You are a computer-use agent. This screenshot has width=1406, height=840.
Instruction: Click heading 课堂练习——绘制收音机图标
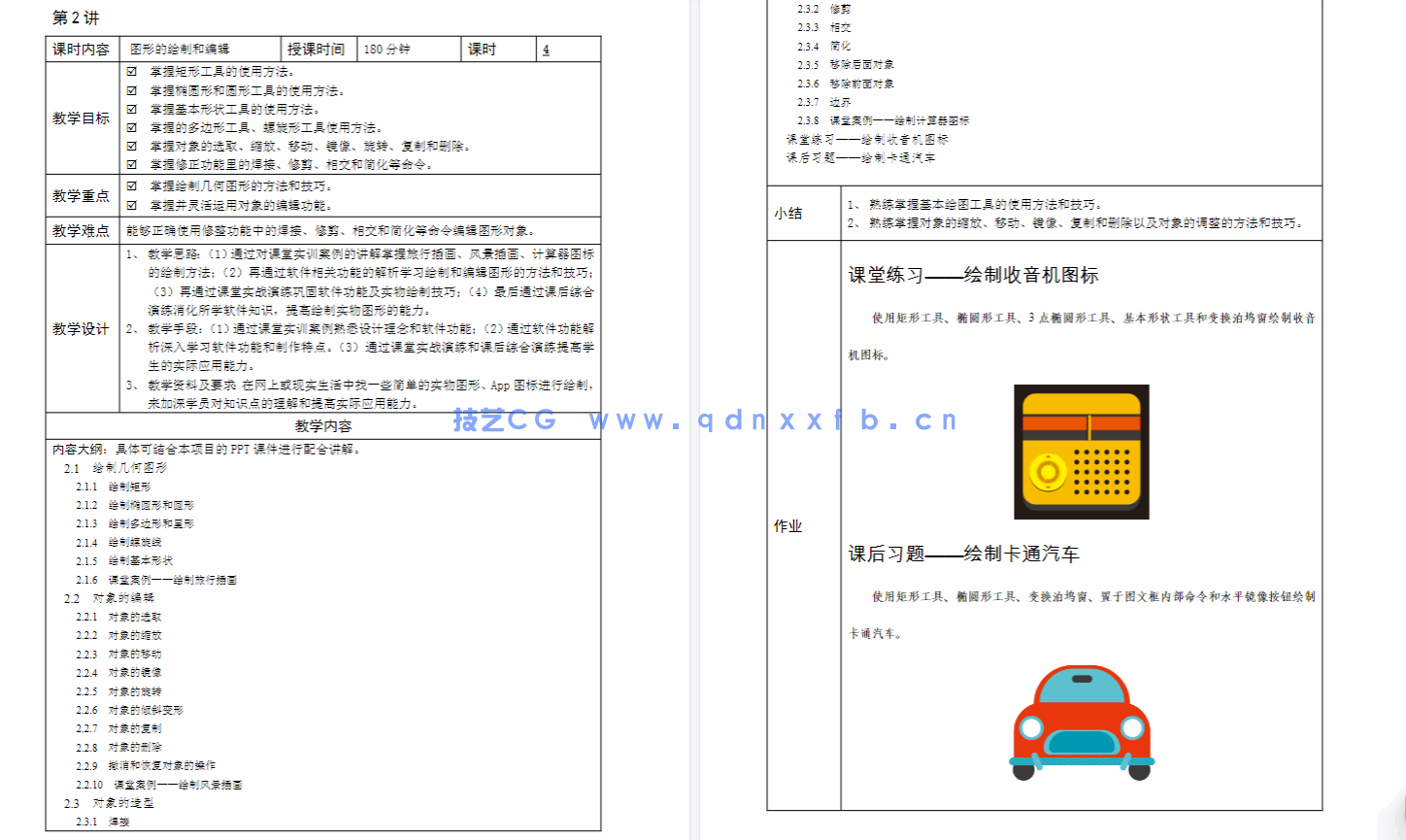point(975,276)
